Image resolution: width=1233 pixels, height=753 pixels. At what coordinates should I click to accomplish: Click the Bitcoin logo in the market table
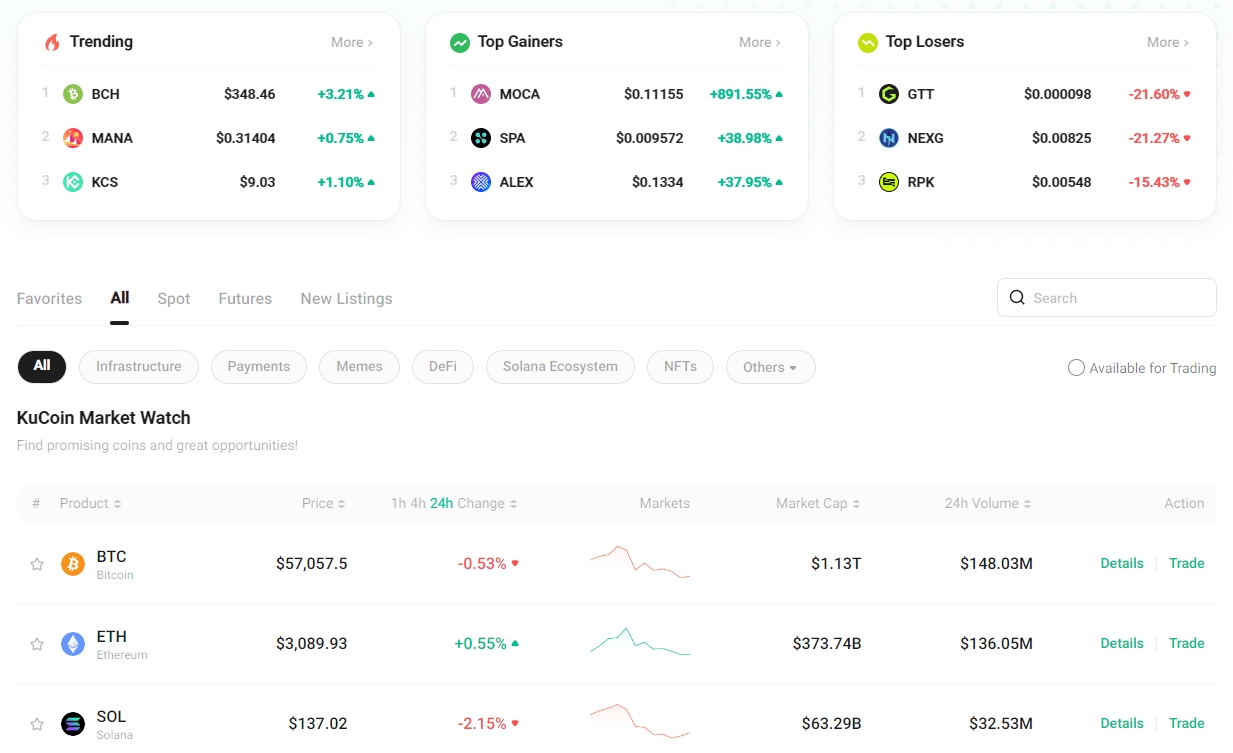73,564
